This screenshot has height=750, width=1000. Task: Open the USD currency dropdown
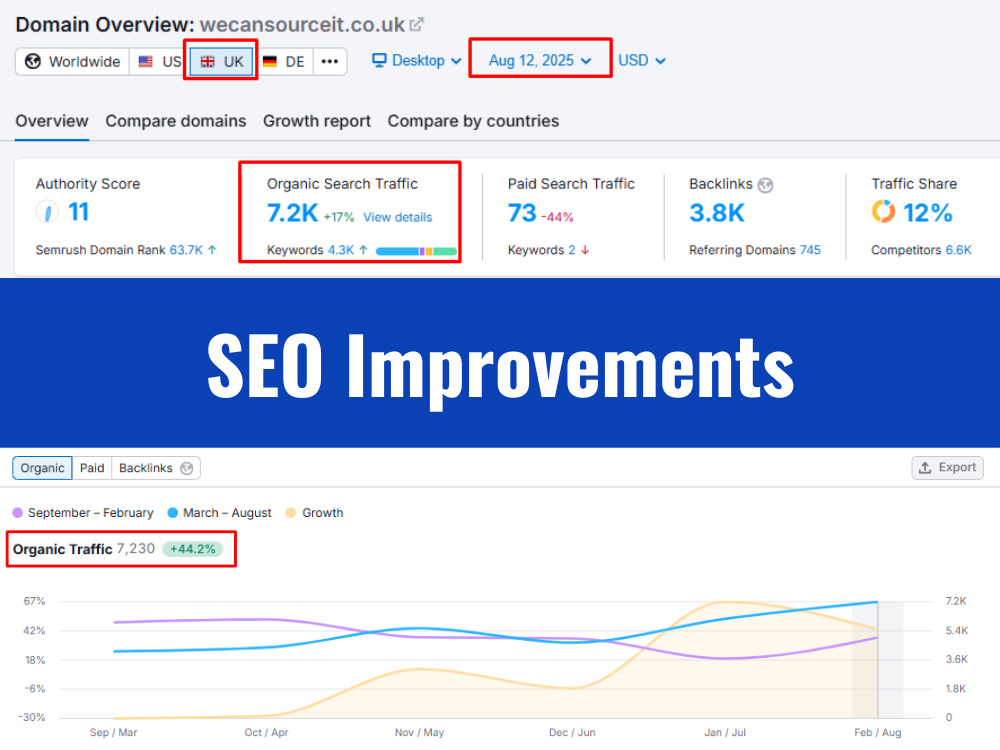(x=642, y=61)
